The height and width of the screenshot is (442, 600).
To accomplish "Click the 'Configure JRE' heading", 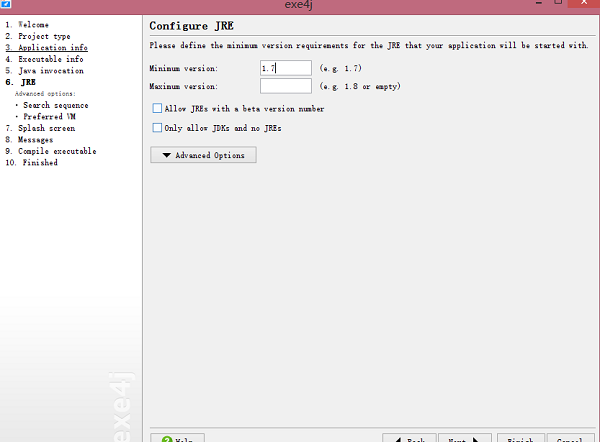I will click(191, 26).
